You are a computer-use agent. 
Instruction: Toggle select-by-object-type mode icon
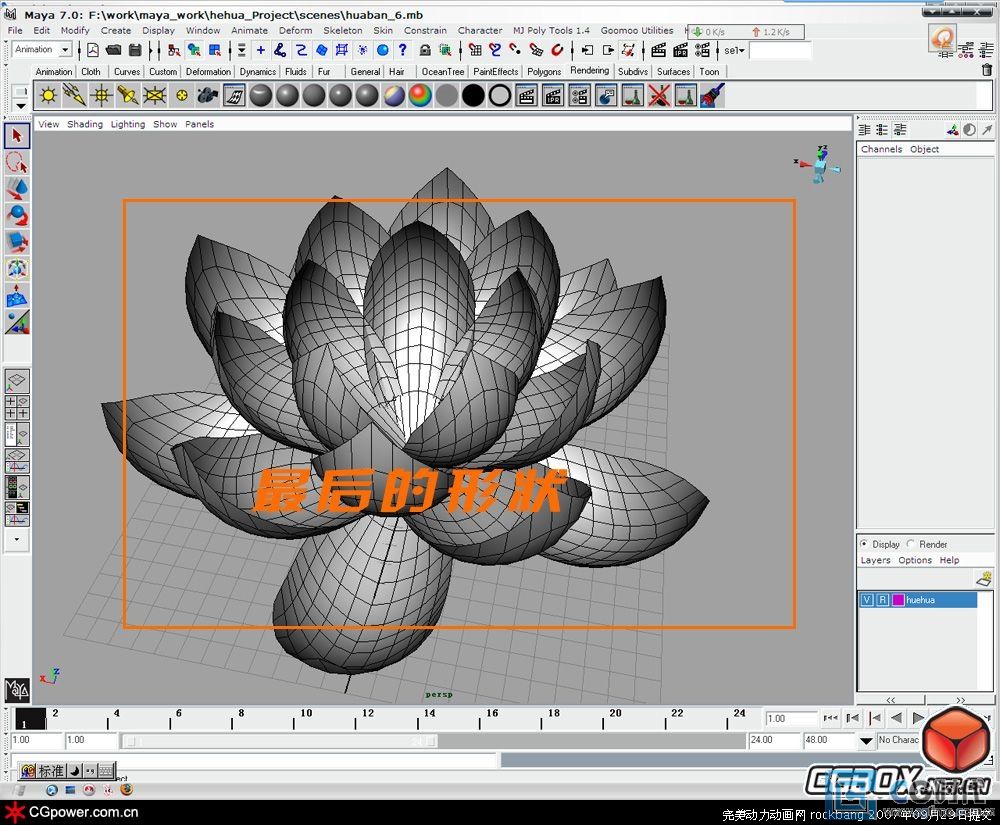click(194, 50)
